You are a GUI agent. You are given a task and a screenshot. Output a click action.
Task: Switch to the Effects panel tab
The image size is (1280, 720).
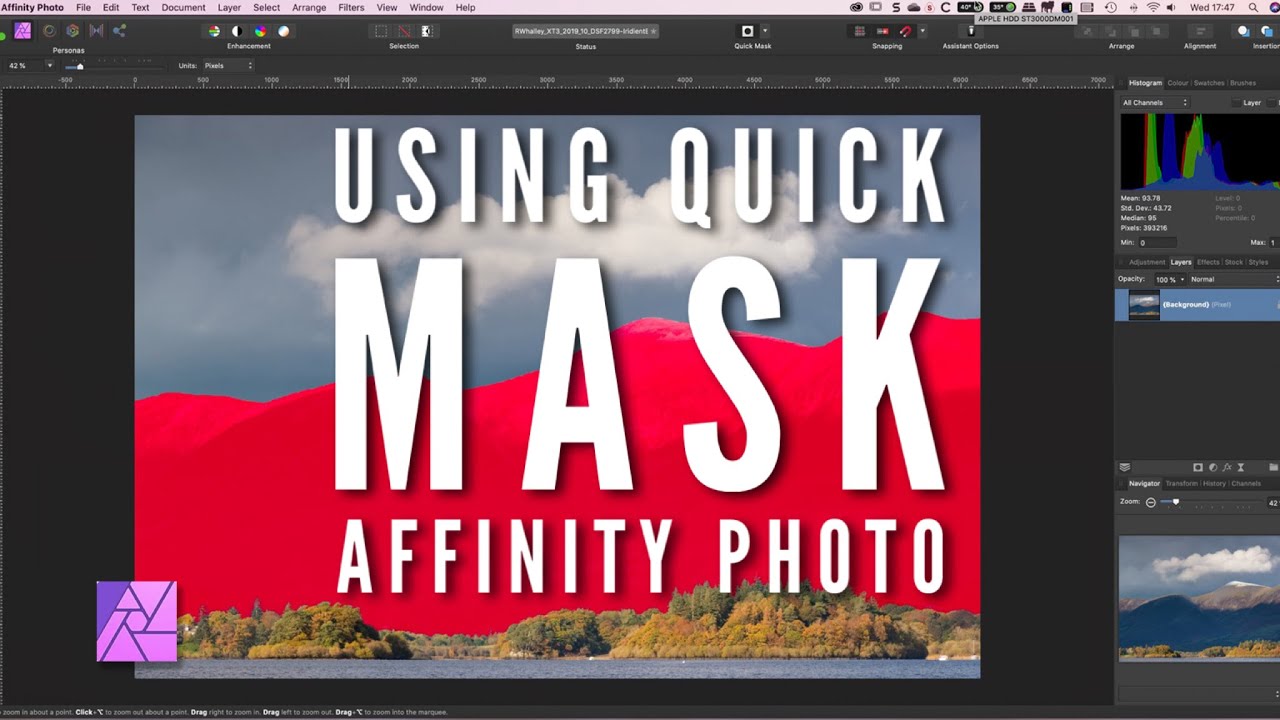coord(1208,262)
